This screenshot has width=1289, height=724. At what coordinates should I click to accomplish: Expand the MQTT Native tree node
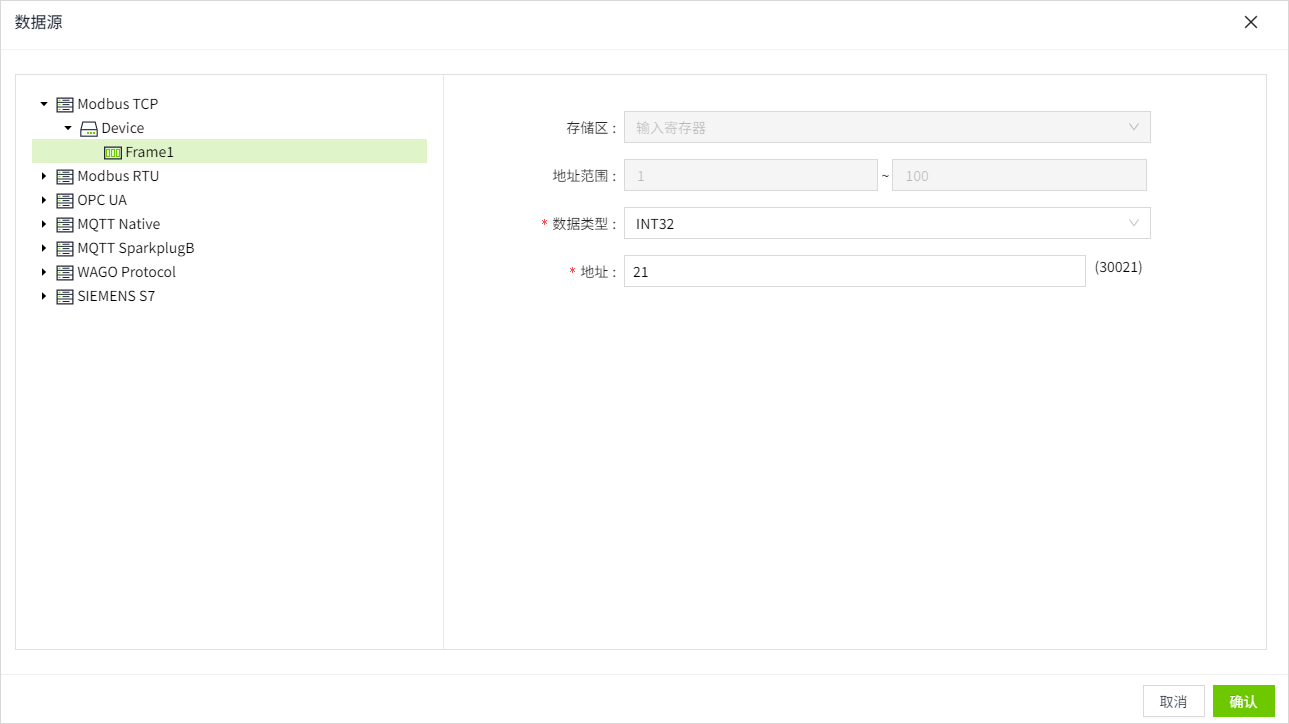coord(44,224)
